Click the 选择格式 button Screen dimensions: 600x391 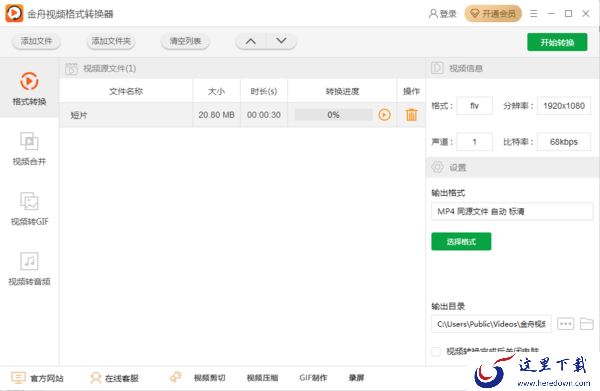(461, 241)
